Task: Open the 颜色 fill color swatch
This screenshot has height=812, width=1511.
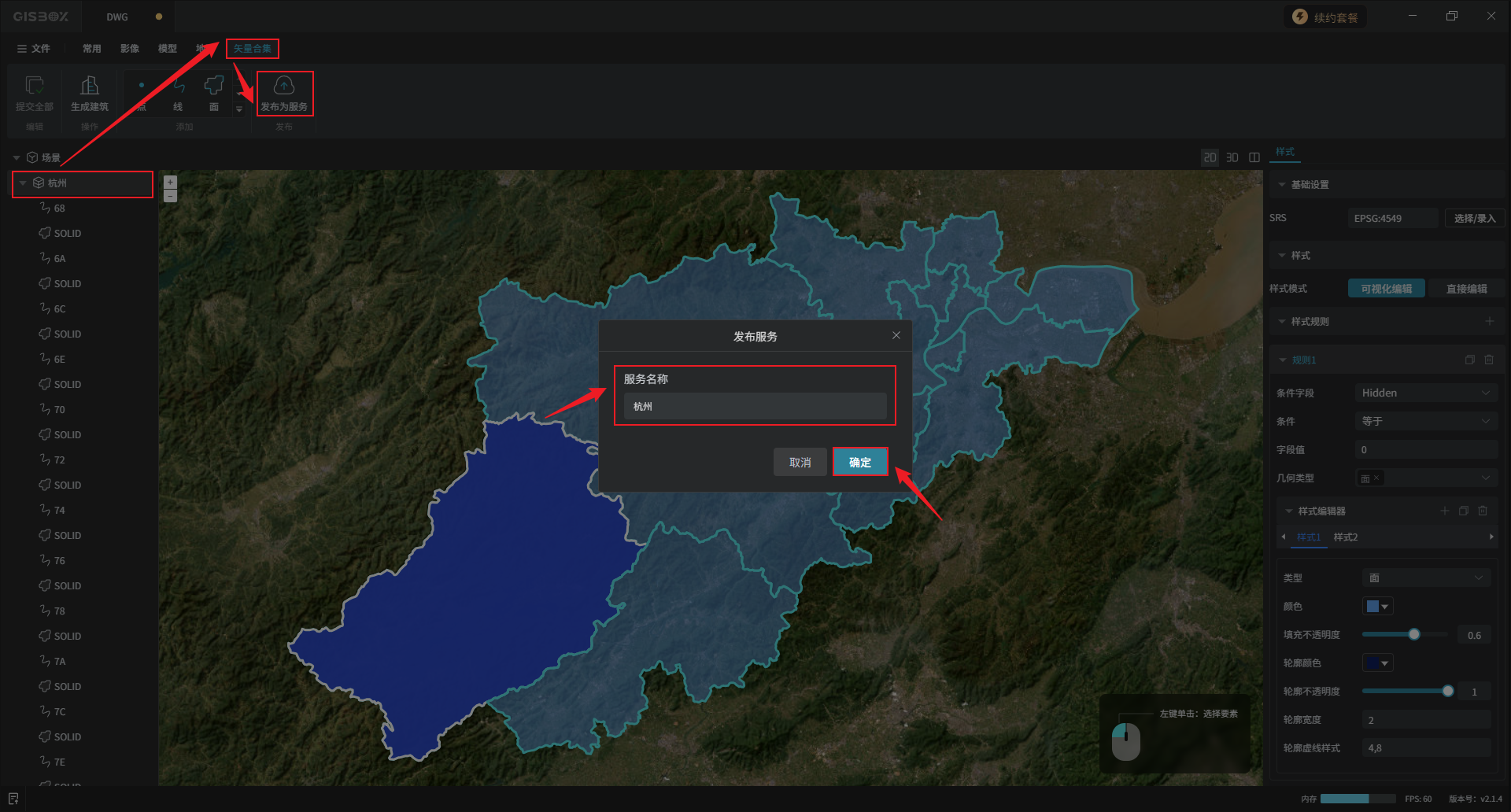Action: (x=1377, y=607)
